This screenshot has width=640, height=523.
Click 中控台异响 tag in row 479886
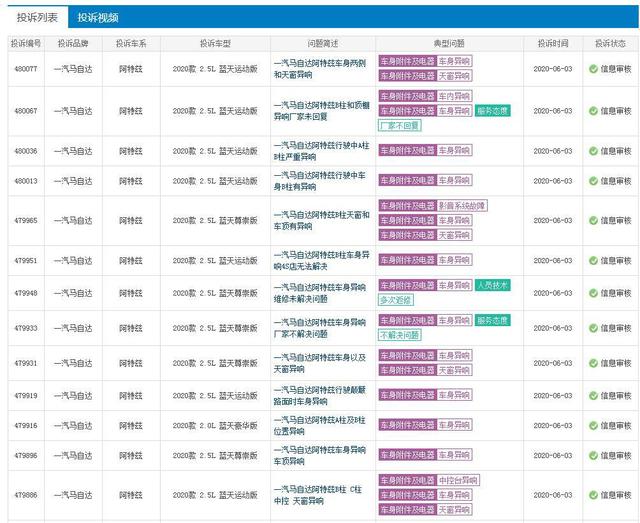click(458, 480)
